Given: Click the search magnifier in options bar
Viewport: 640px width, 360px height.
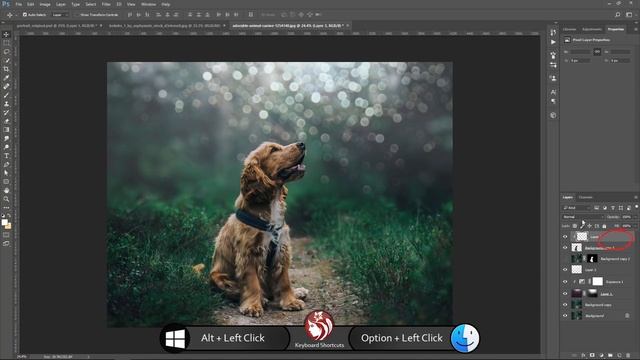Looking at the screenshot, I should [618, 15].
